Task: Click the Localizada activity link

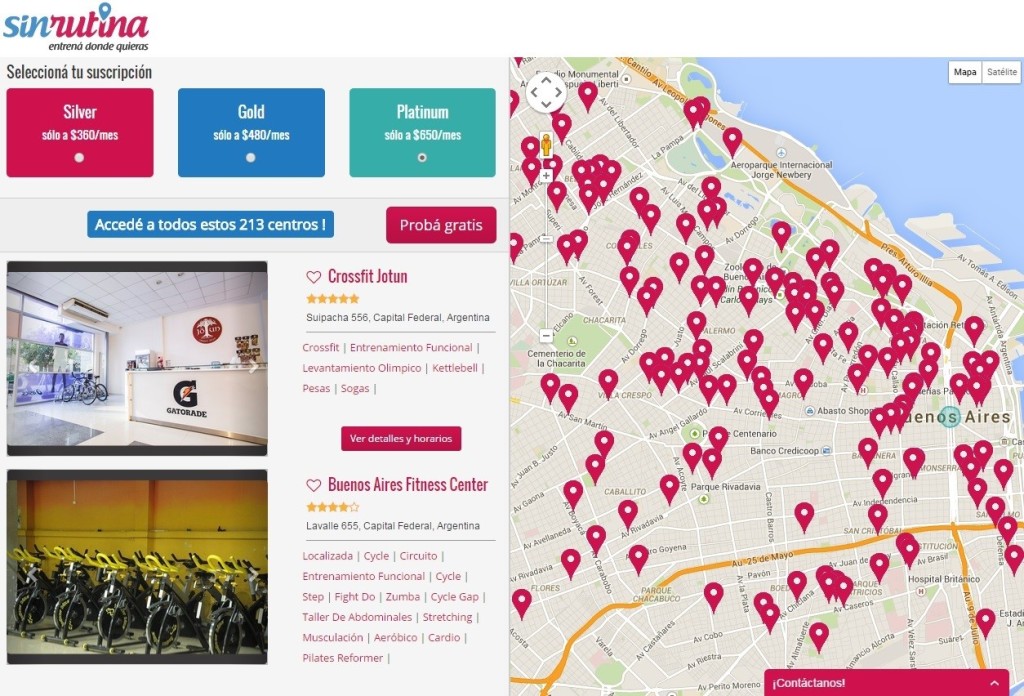Action: (327, 556)
